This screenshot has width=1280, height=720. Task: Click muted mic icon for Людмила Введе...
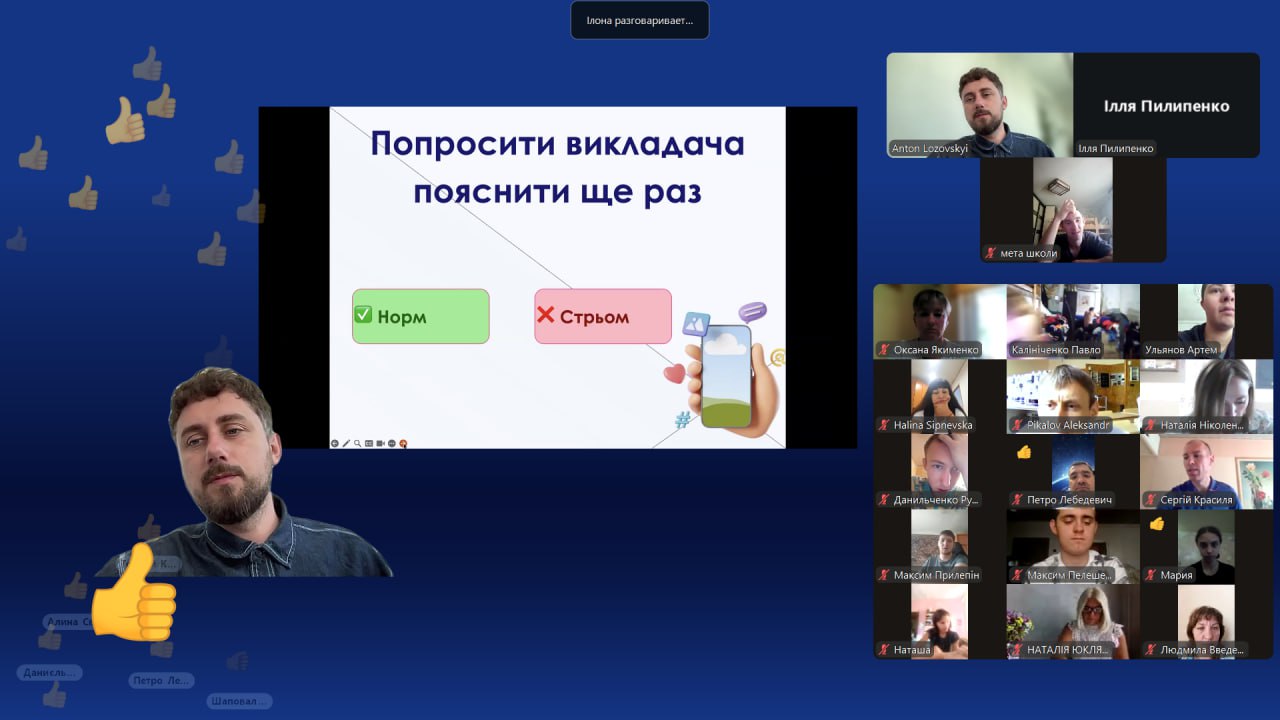point(1151,650)
